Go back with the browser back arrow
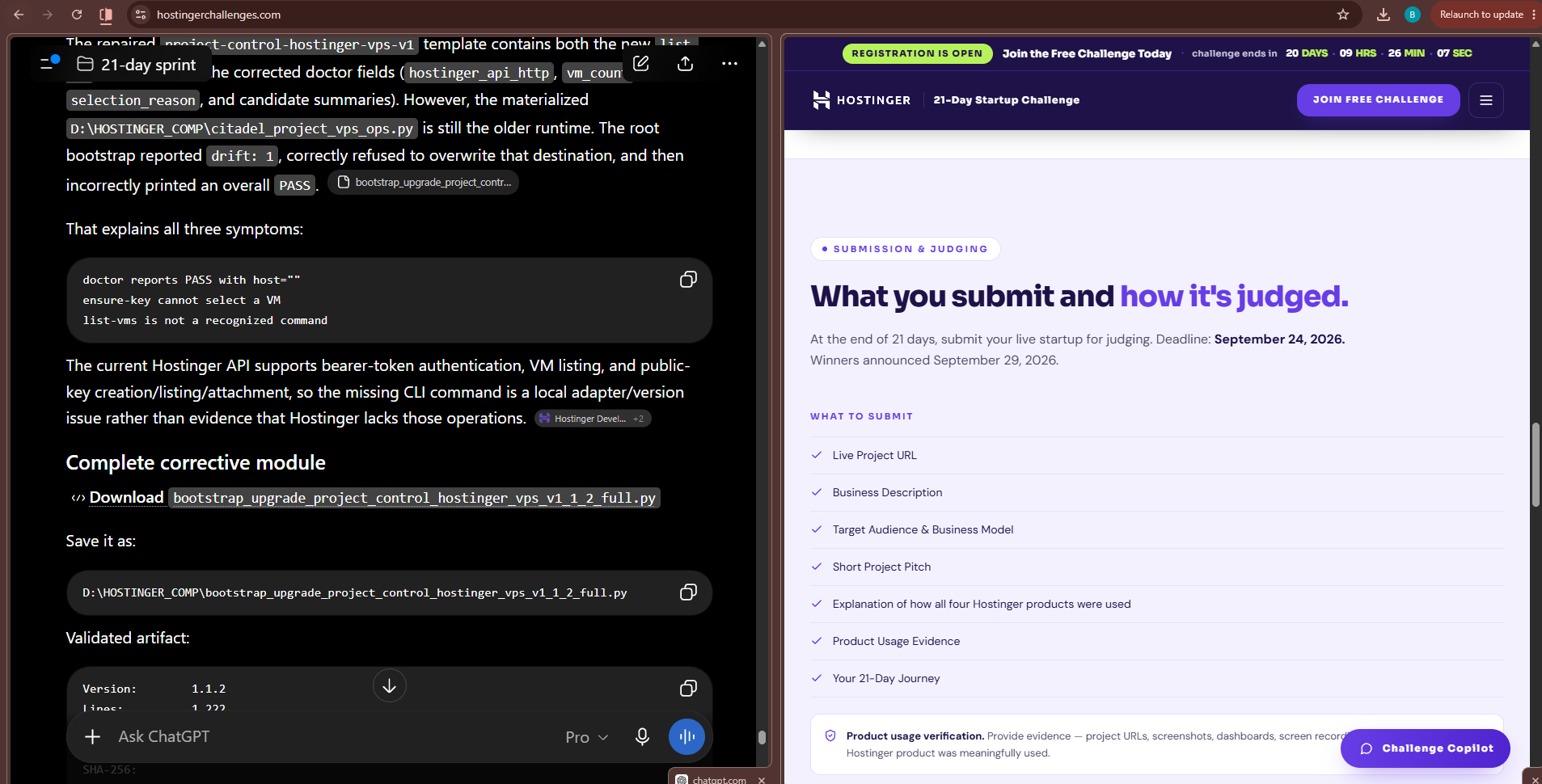 click(19, 15)
